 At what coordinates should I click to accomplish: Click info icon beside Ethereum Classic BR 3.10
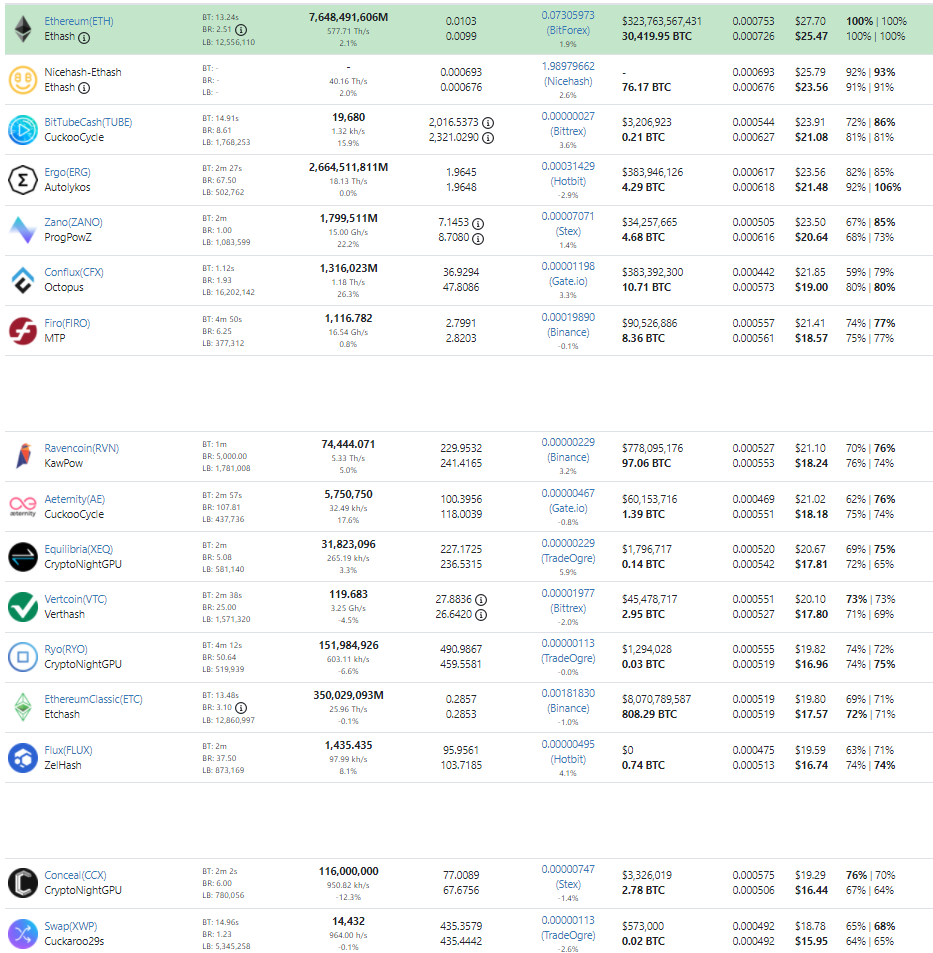pyautogui.click(x=241, y=708)
